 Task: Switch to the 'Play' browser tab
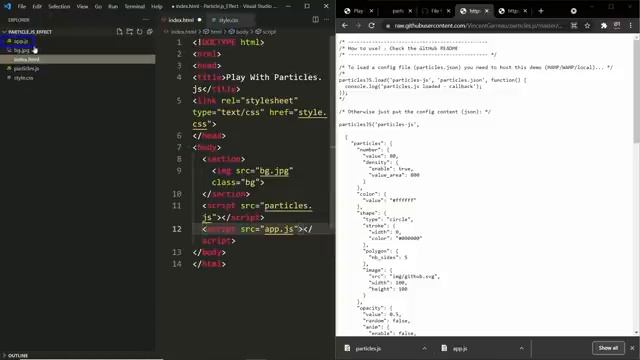[358, 11]
